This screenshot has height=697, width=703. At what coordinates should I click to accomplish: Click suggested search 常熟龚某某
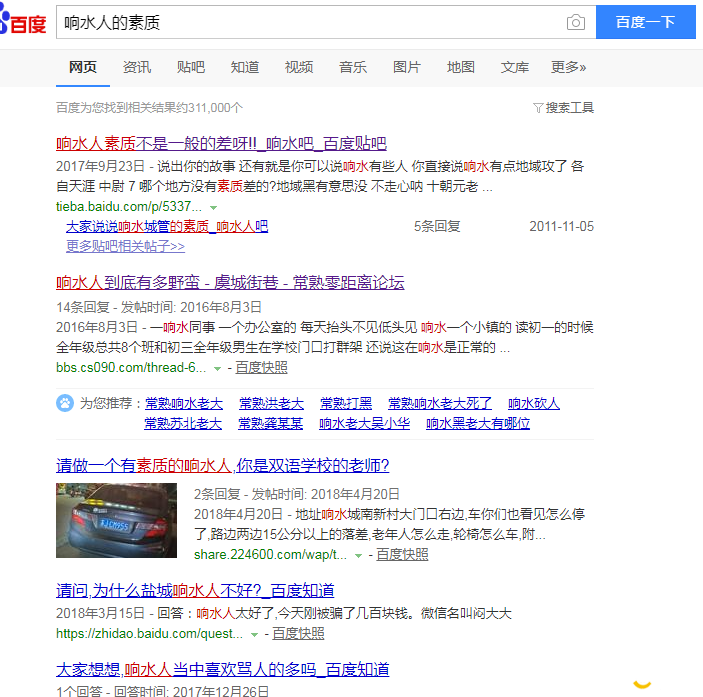click(270, 423)
